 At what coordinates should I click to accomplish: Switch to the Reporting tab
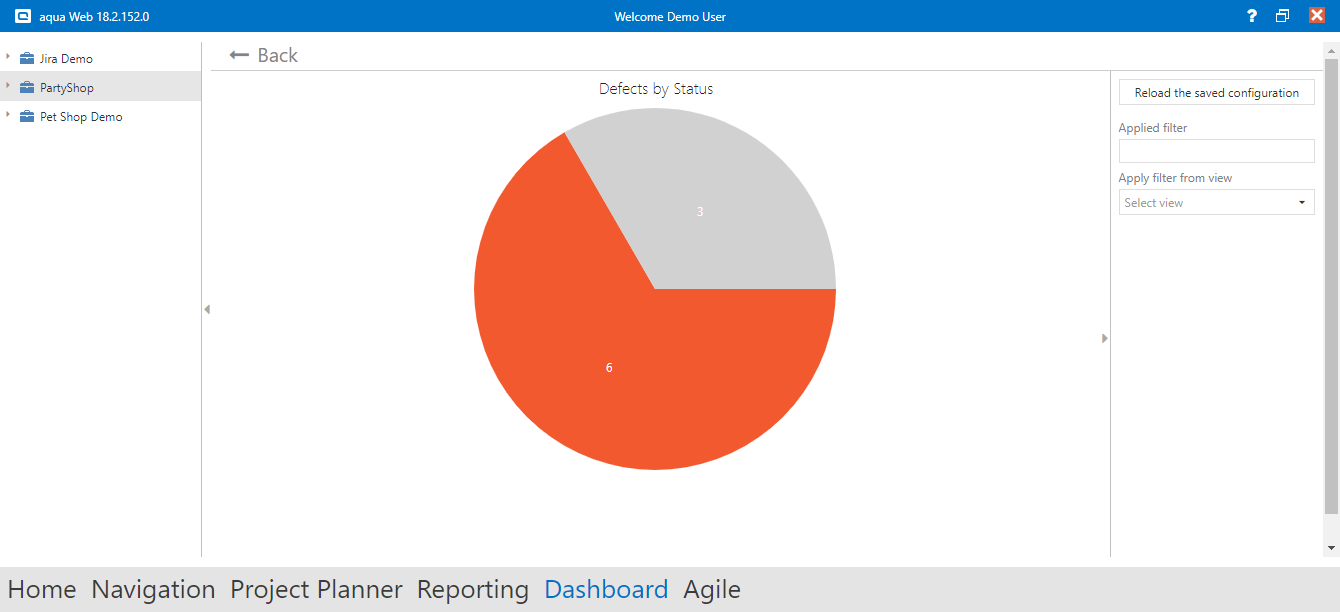[x=472, y=590]
